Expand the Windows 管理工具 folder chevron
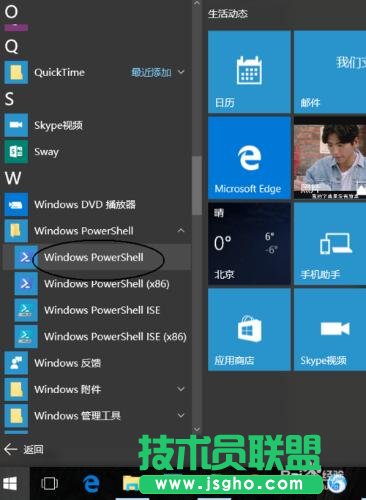 [x=181, y=415]
